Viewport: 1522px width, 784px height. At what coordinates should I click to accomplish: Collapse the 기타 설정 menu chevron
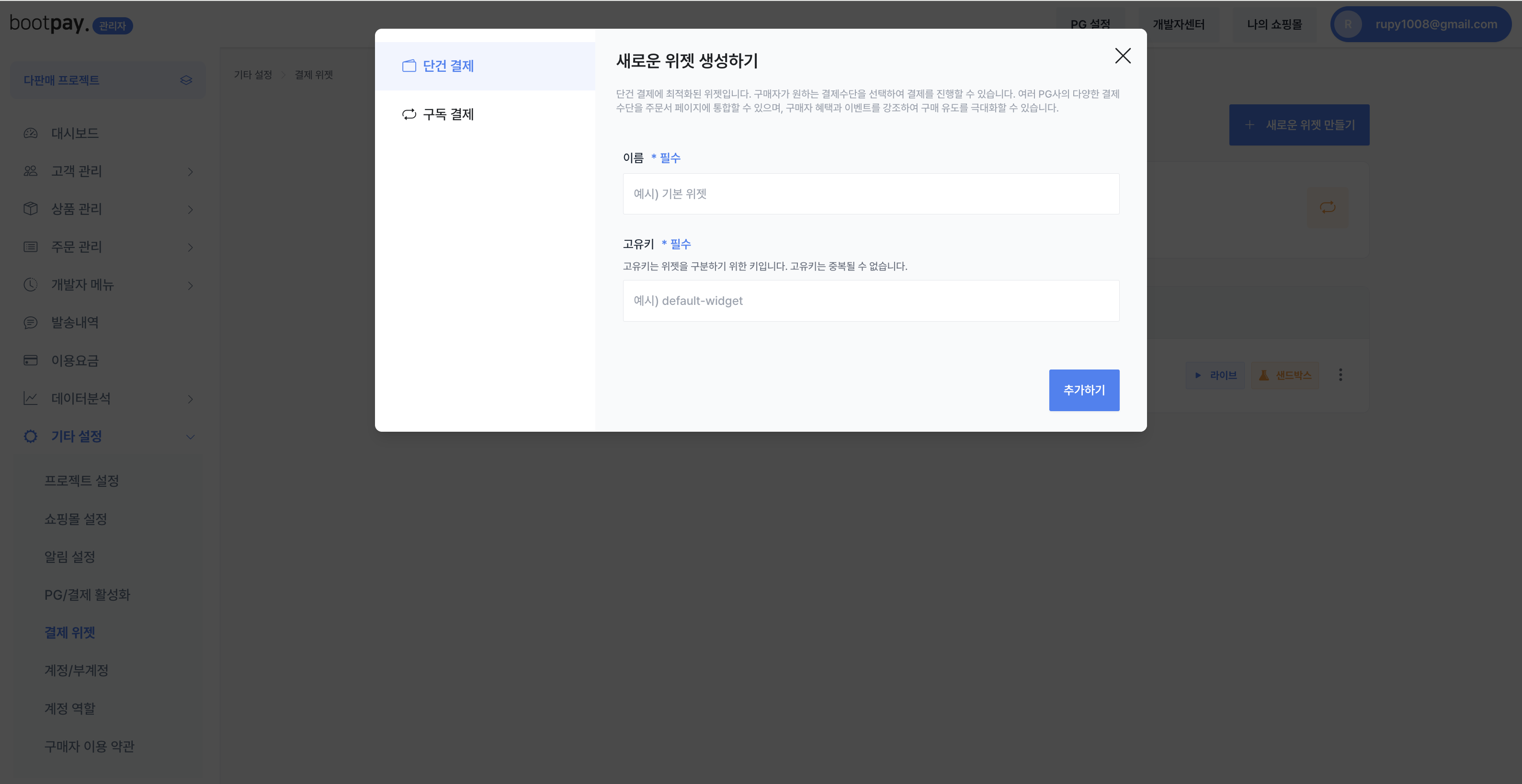click(x=190, y=437)
